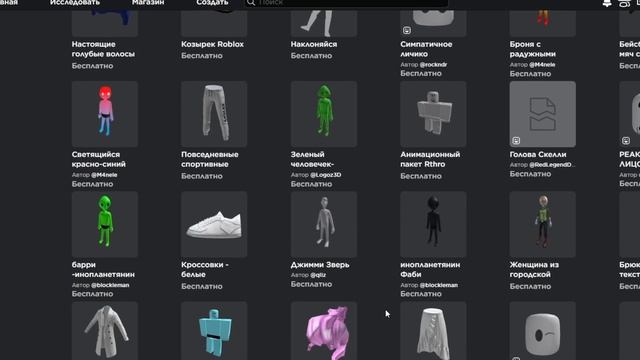Screen dimensions: 640x360
Task: Open the white lab coat item thumbnail
Action: coord(105,331)
